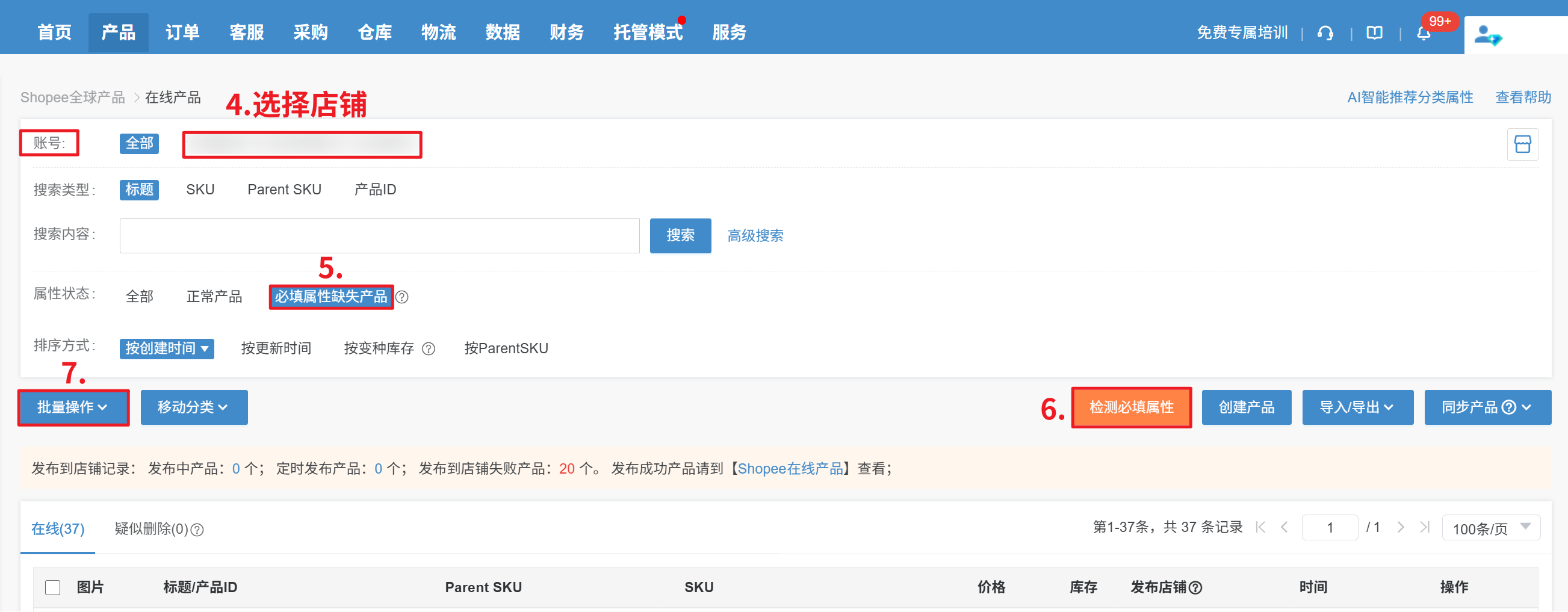Screen dimensions: 1568x612
Task: Open the 订单 menu in top navigation
Action: 182,32
